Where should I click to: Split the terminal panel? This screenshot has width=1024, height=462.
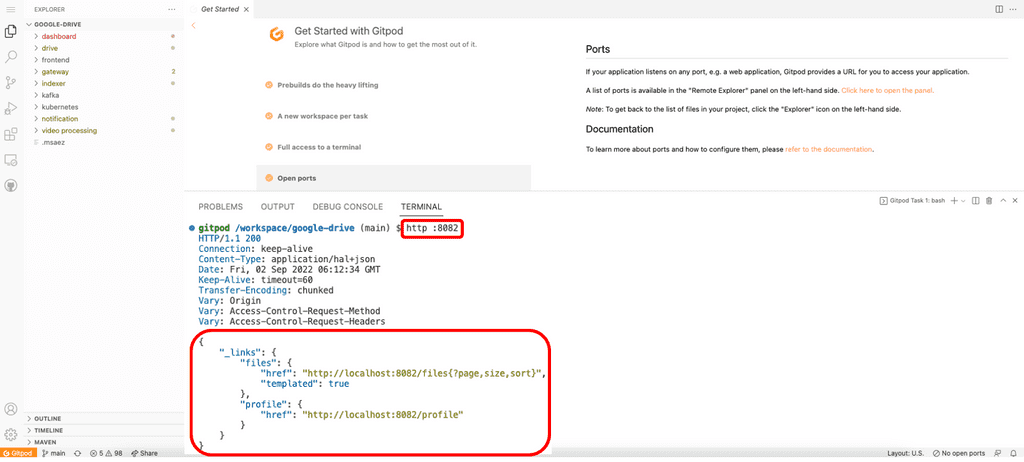(975, 201)
